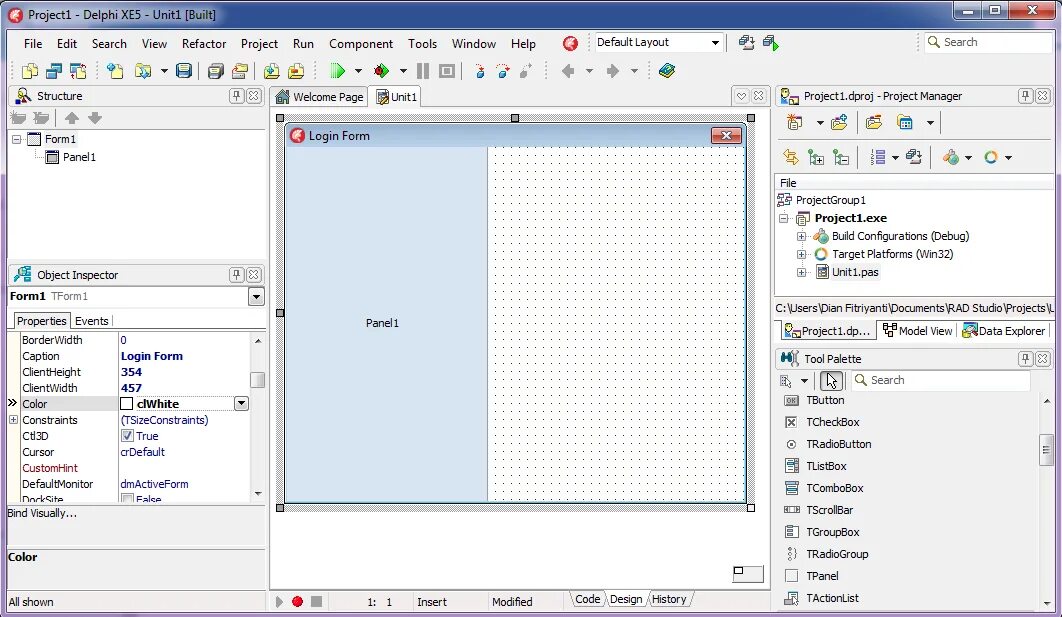The width and height of the screenshot is (1062, 617).
Task: Click the Trace Into toolbar icon
Action: coord(480,70)
